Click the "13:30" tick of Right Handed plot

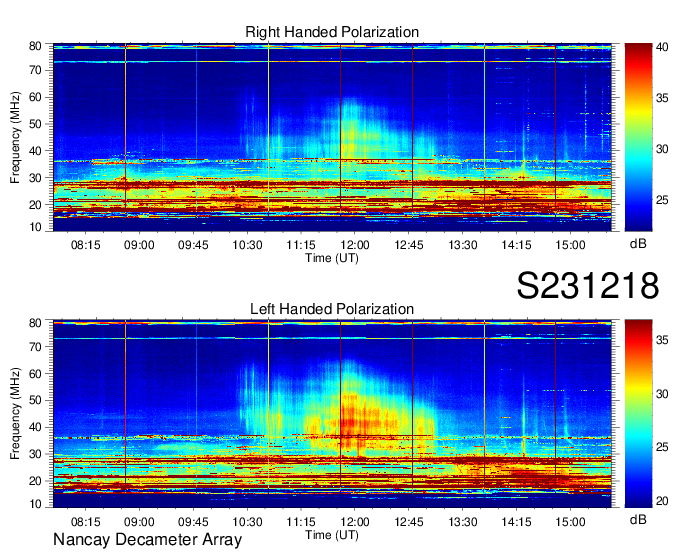pos(463,245)
